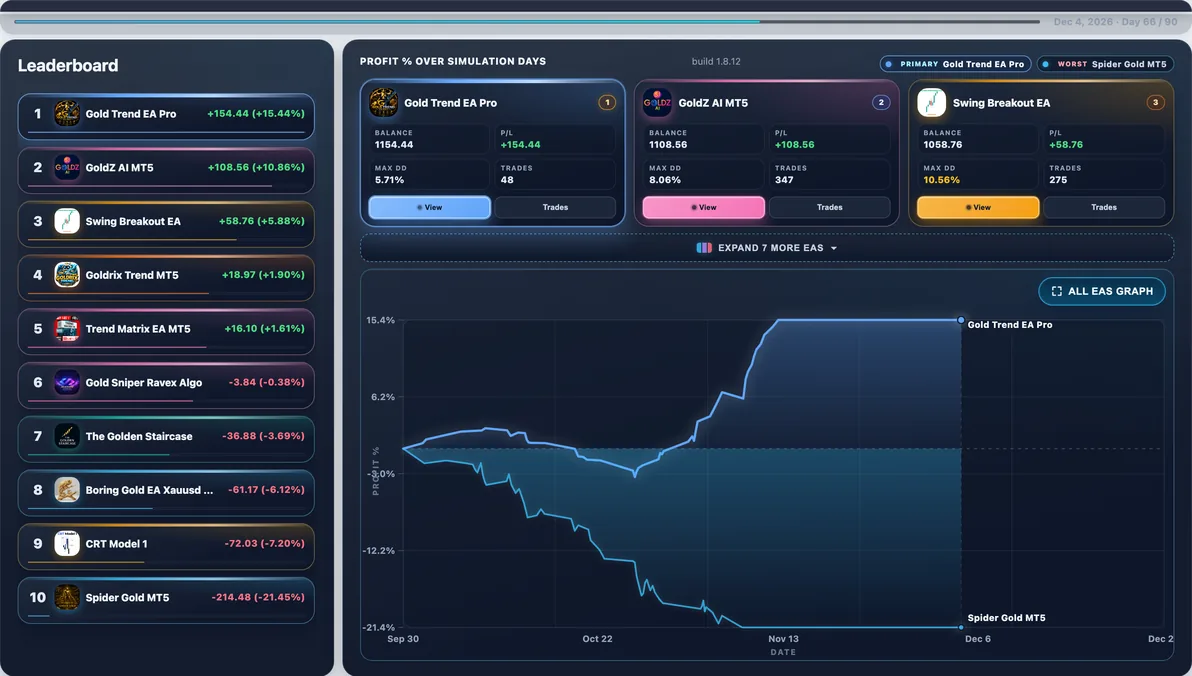Image resolution: width=1192 pixels, height=676 pixels.
Task: Click dropdown arrow next to Expand 7 More EAs
Action: tap(834, 249)
